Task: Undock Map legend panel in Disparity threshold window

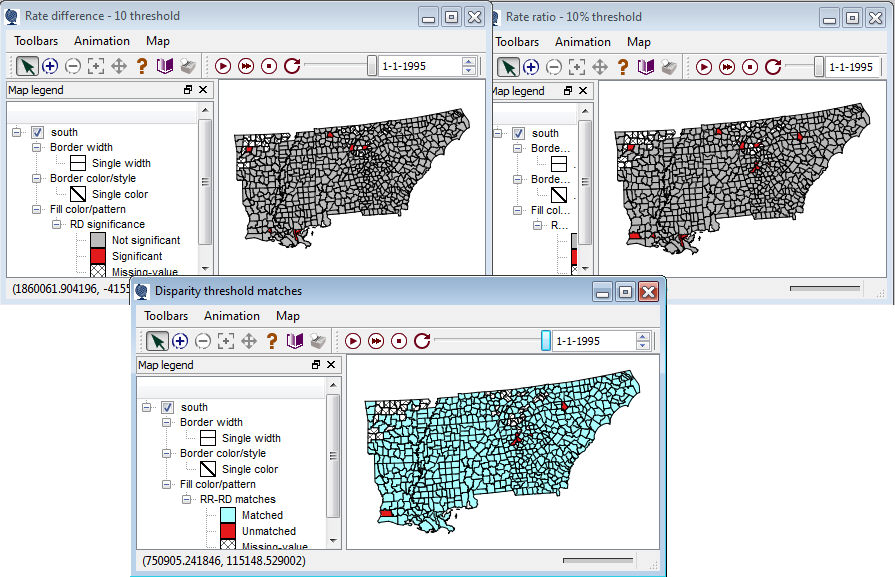Action: coord(316,365)
